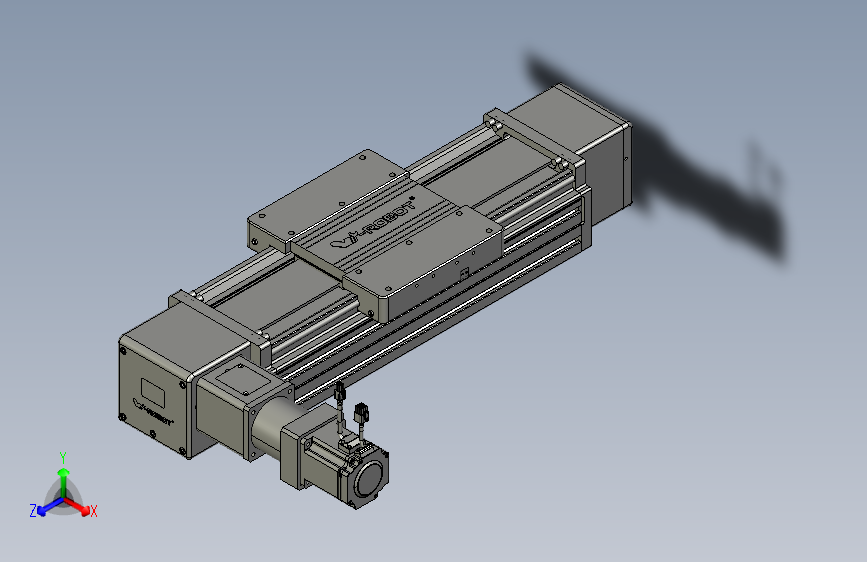The image size is (867, 562).
Task: Click the green Y axis arrow on the triad
Action: (64, 483)
